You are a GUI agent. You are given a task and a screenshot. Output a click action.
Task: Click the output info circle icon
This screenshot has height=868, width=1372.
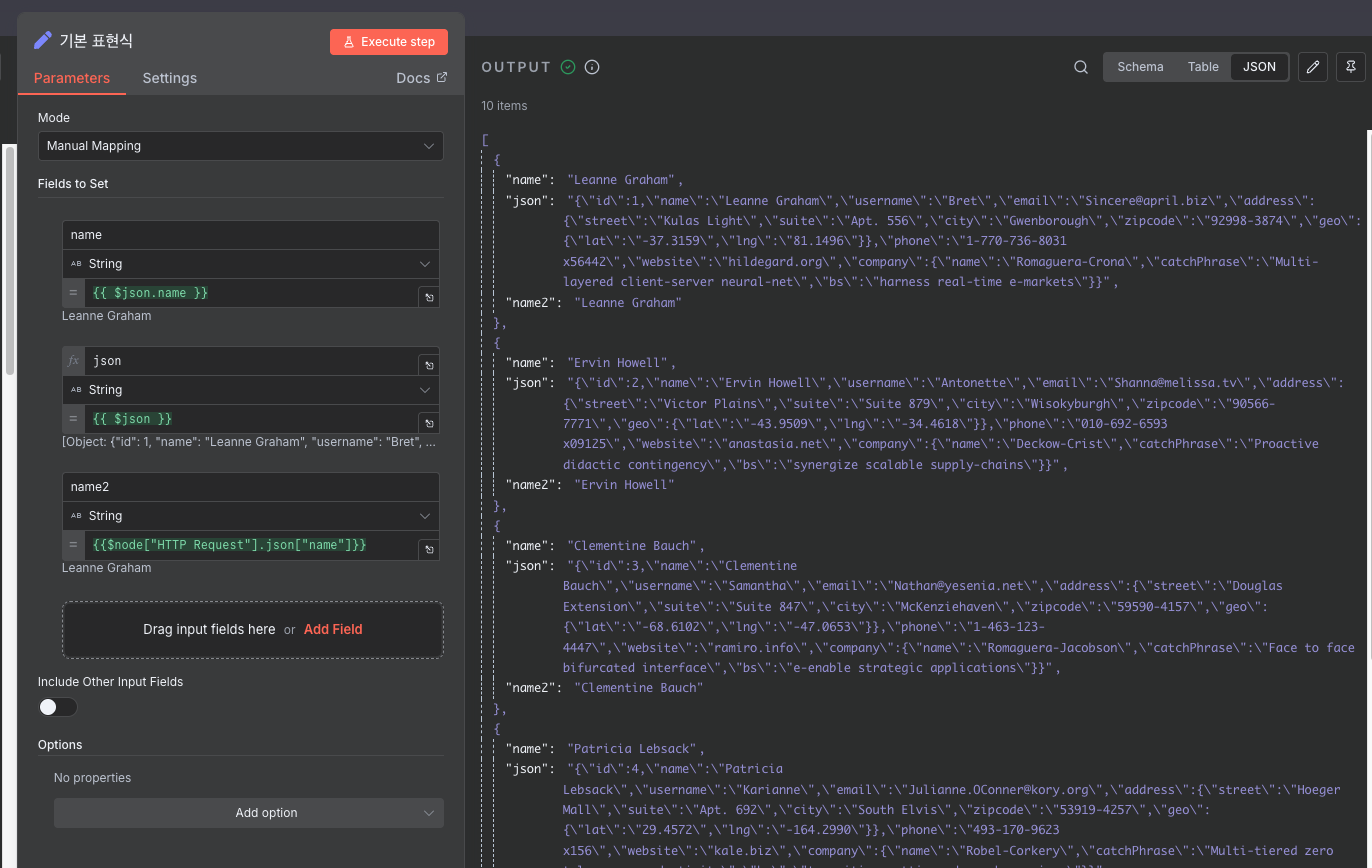[592, 67]
